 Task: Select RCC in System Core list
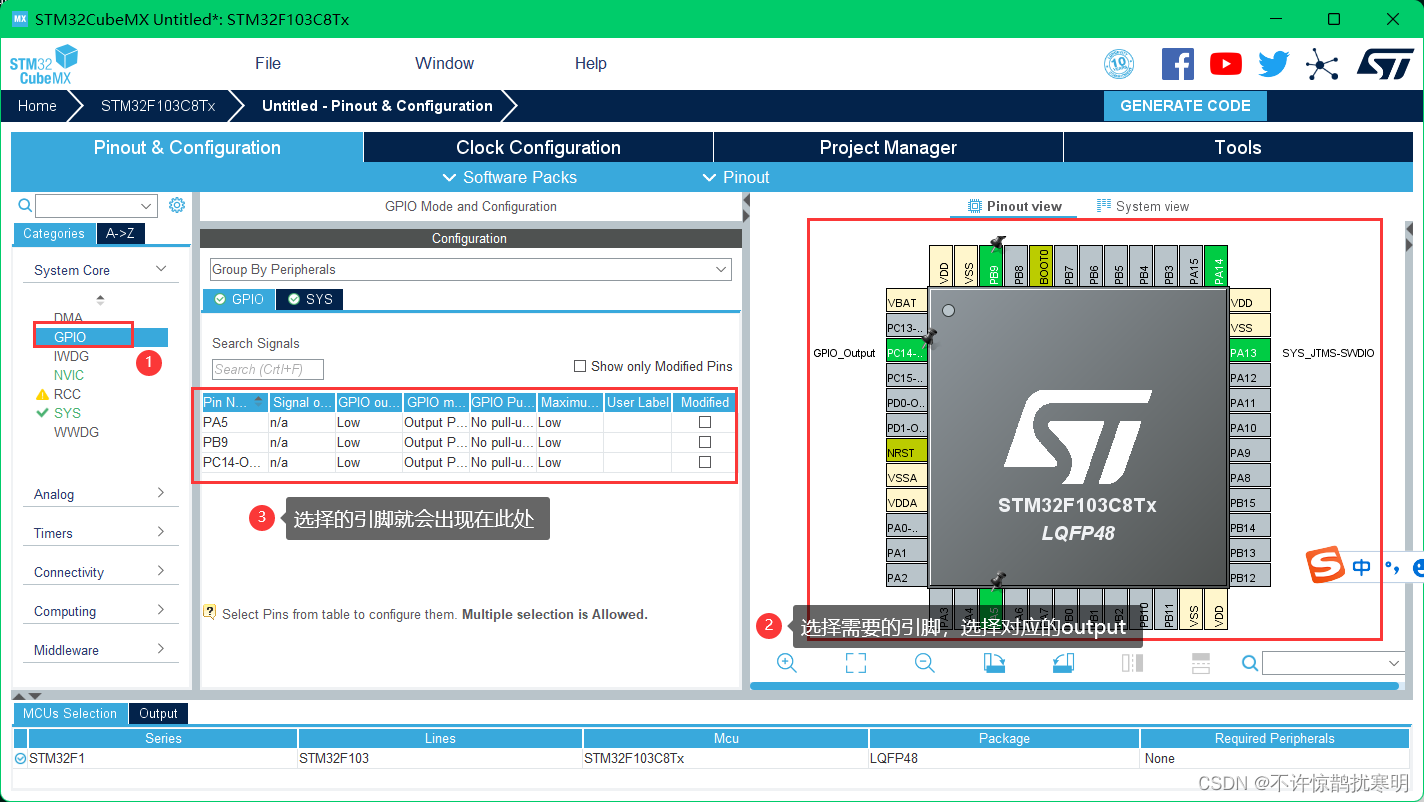point(67,394)
